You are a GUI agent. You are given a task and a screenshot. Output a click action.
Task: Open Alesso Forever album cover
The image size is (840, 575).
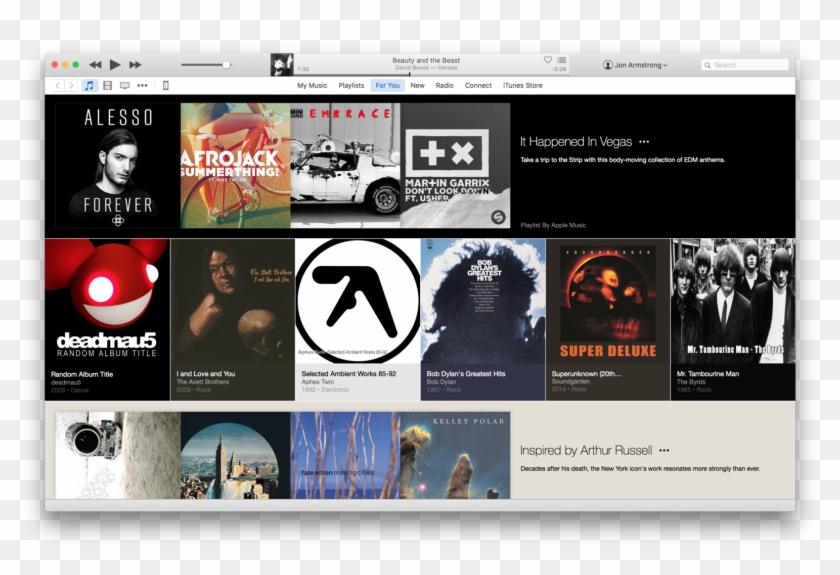click(118, 166)
